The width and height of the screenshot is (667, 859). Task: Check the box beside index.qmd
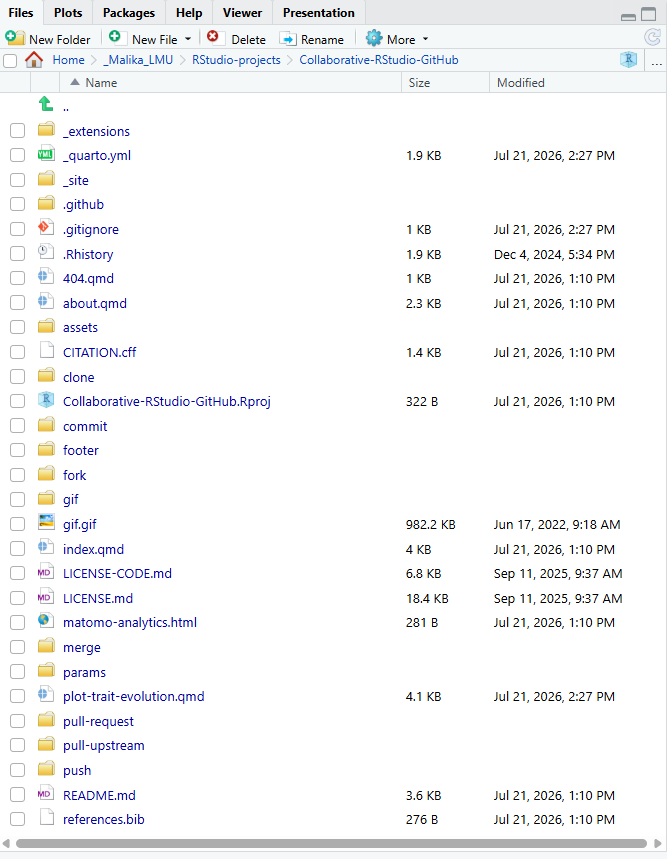(x=18, y=548)
